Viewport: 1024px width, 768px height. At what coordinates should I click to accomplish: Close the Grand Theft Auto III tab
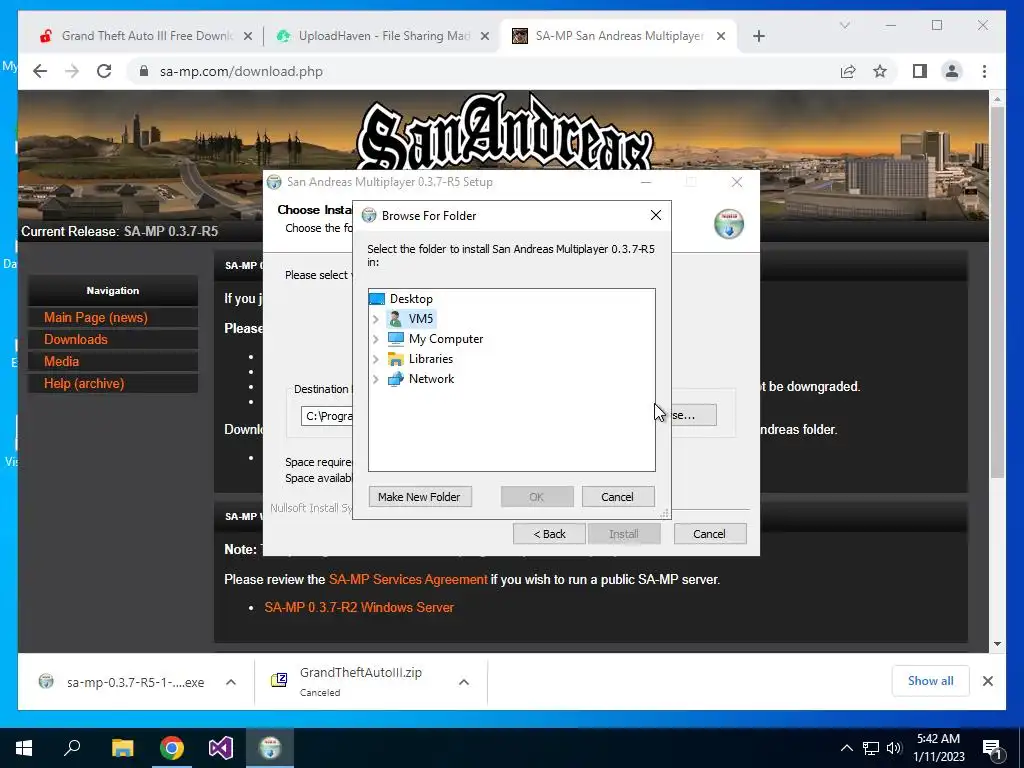248,37
